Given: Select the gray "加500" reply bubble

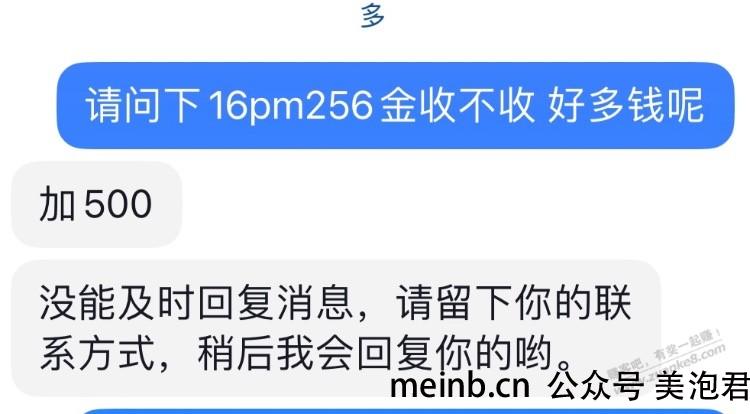Looking at the screenshot, I should pyautogui.click(x=97, y=204).
